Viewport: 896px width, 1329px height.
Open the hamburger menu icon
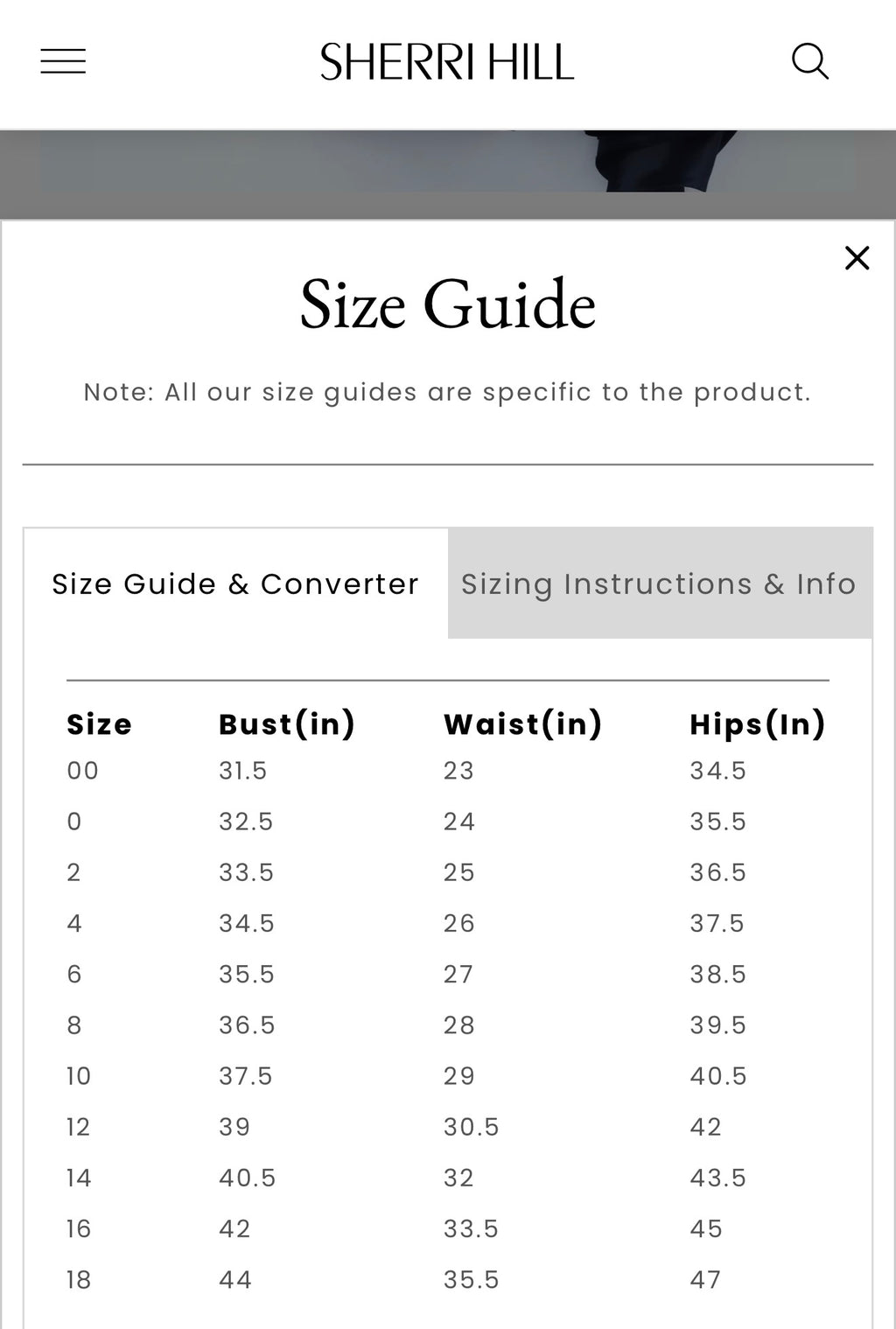coord(63,61)
